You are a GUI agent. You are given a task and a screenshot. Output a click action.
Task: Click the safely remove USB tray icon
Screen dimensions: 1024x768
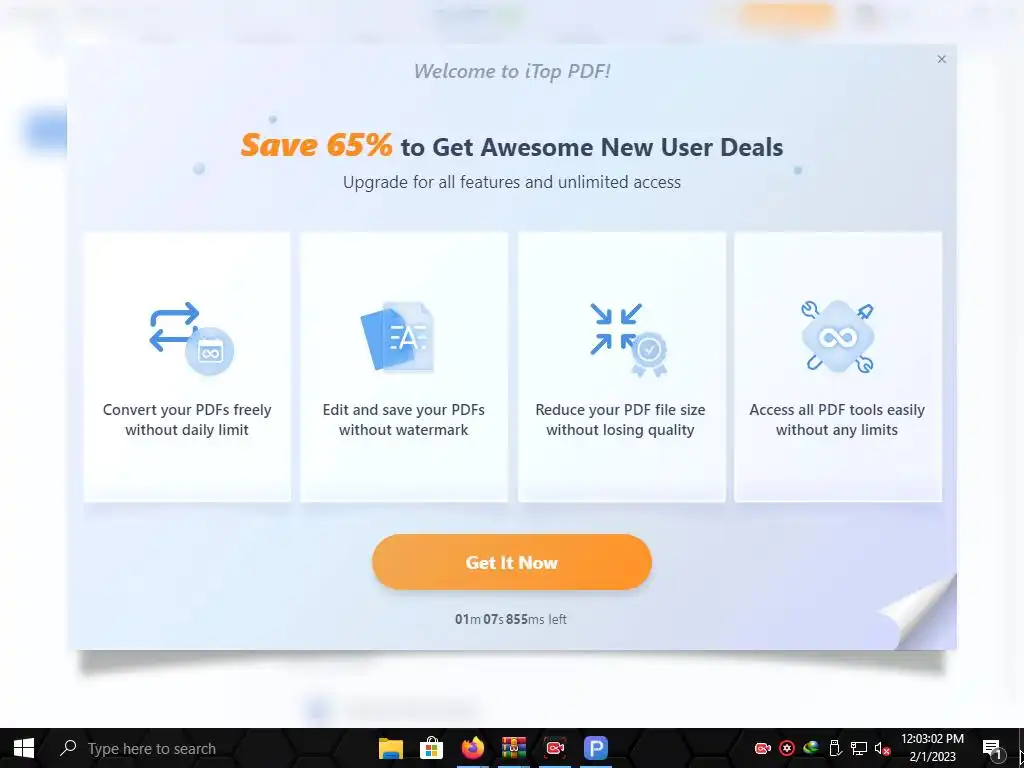pyautogui.click(x=835, y=748)
